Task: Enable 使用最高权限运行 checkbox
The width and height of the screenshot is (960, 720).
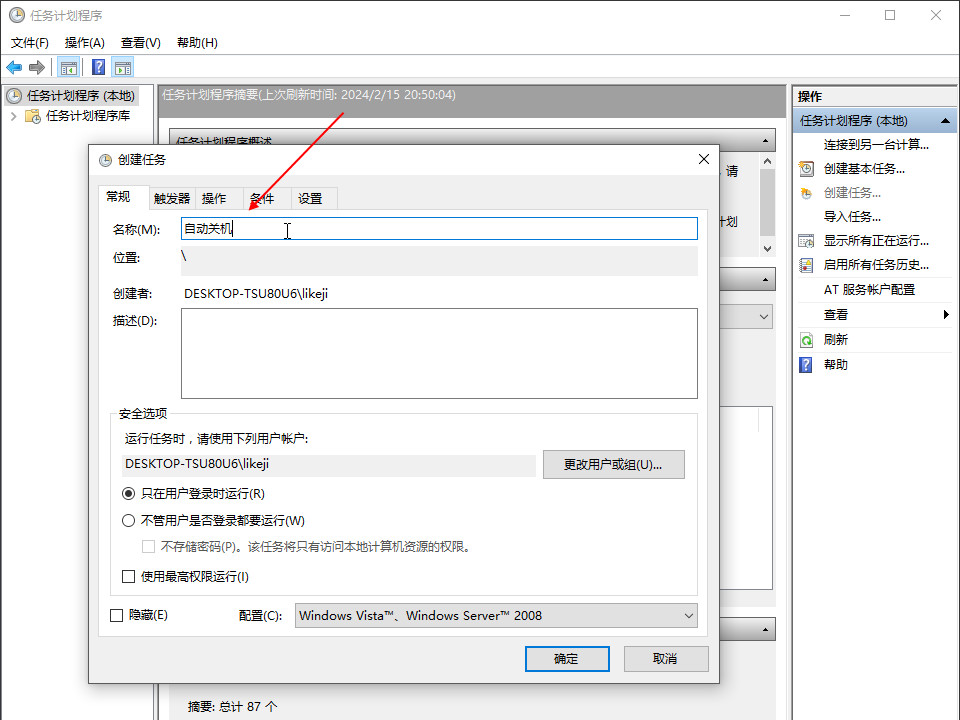Action: (128, 576)
